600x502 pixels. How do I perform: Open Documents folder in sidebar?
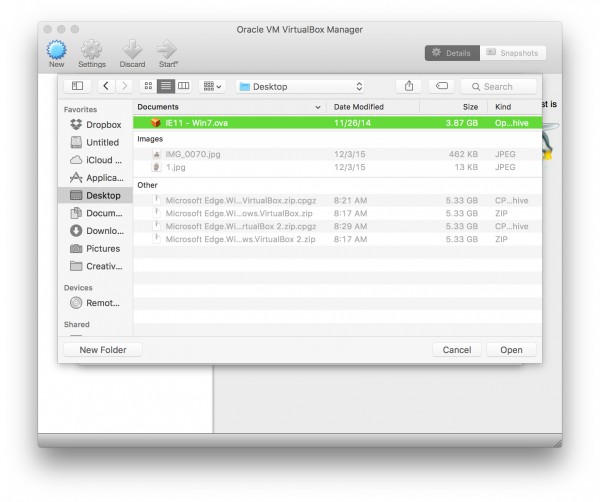96,213
